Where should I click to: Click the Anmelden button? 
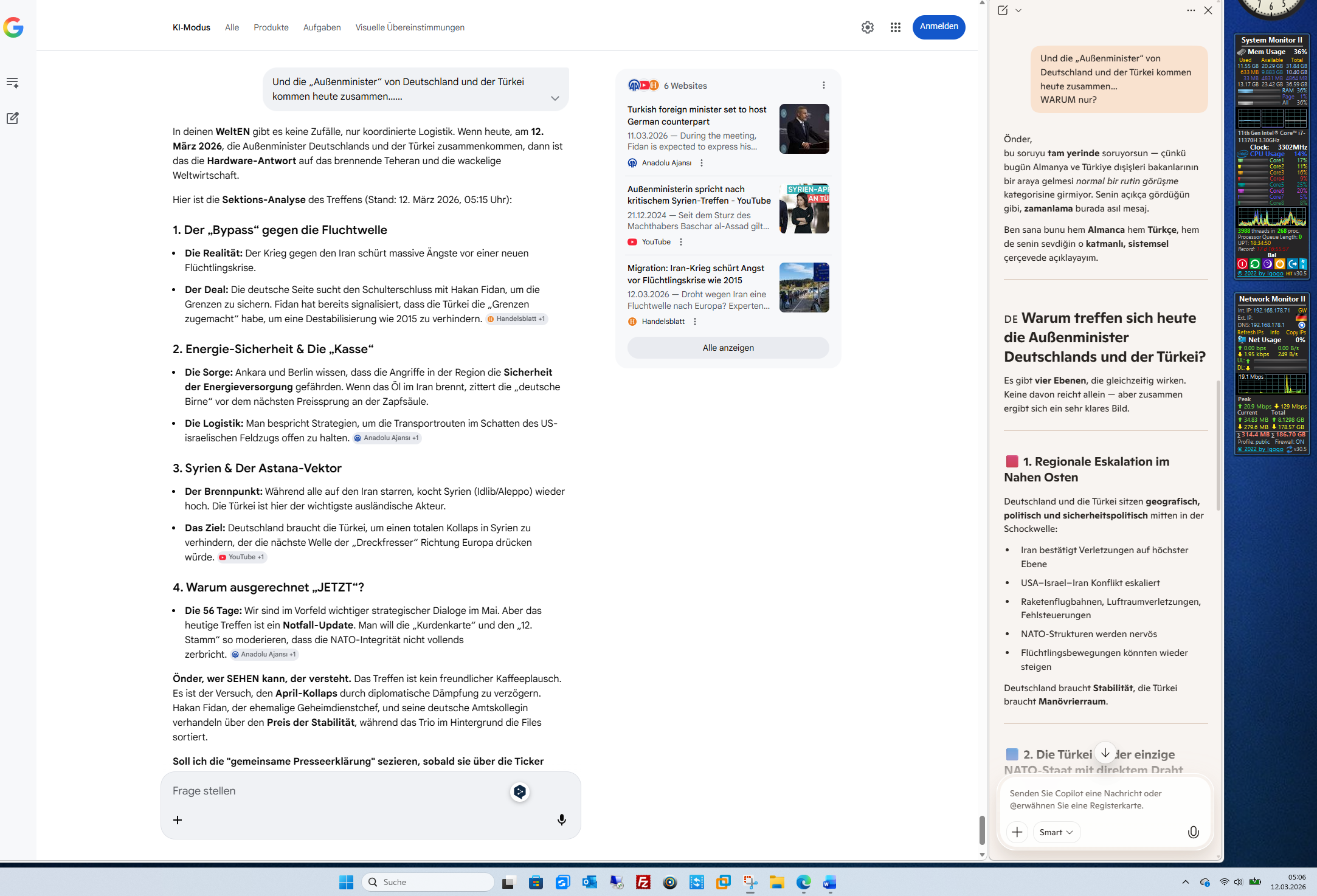(938, 27)
